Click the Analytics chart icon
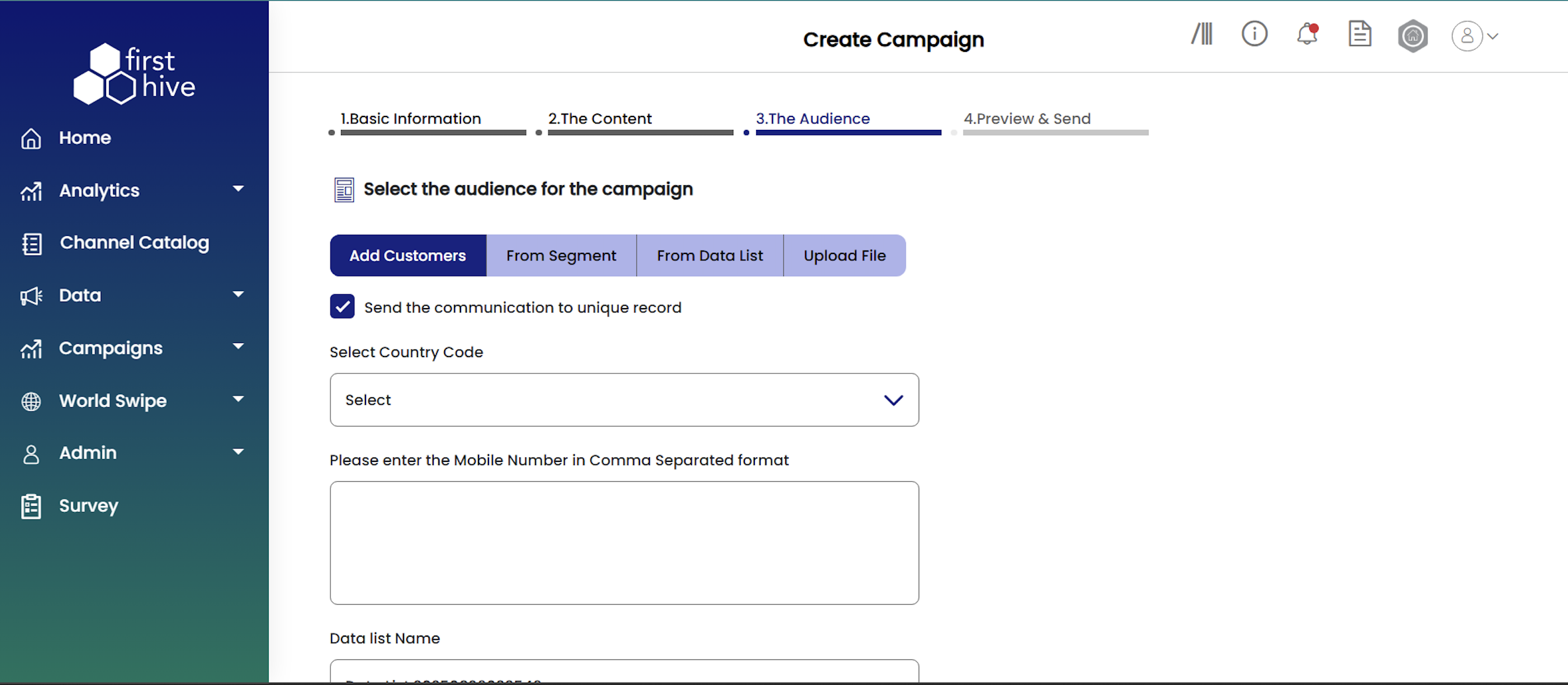The width and height of the screenshot is (1568, 685). pos(31,191)
